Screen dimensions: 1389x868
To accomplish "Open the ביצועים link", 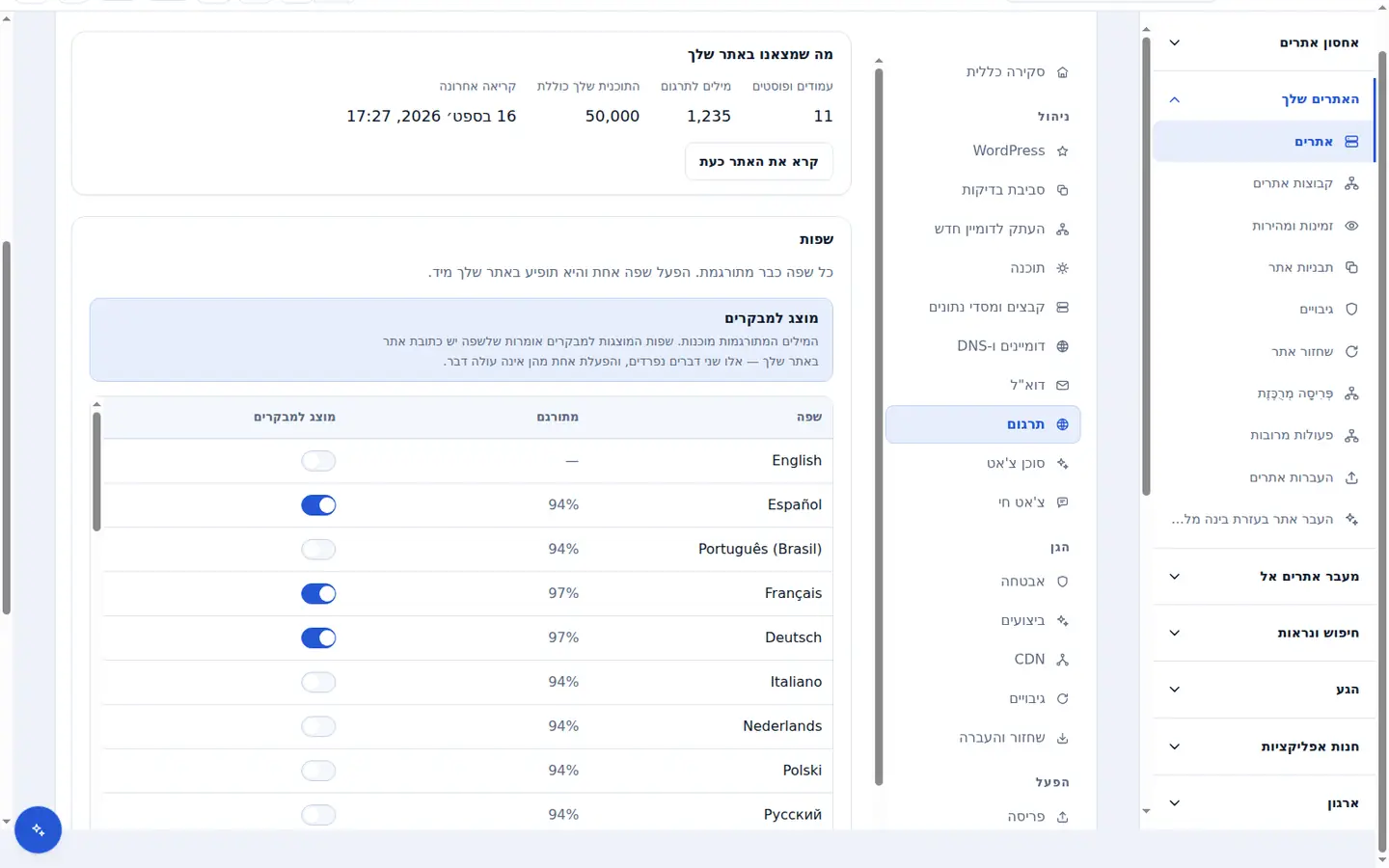I will (x=983, y=621).
